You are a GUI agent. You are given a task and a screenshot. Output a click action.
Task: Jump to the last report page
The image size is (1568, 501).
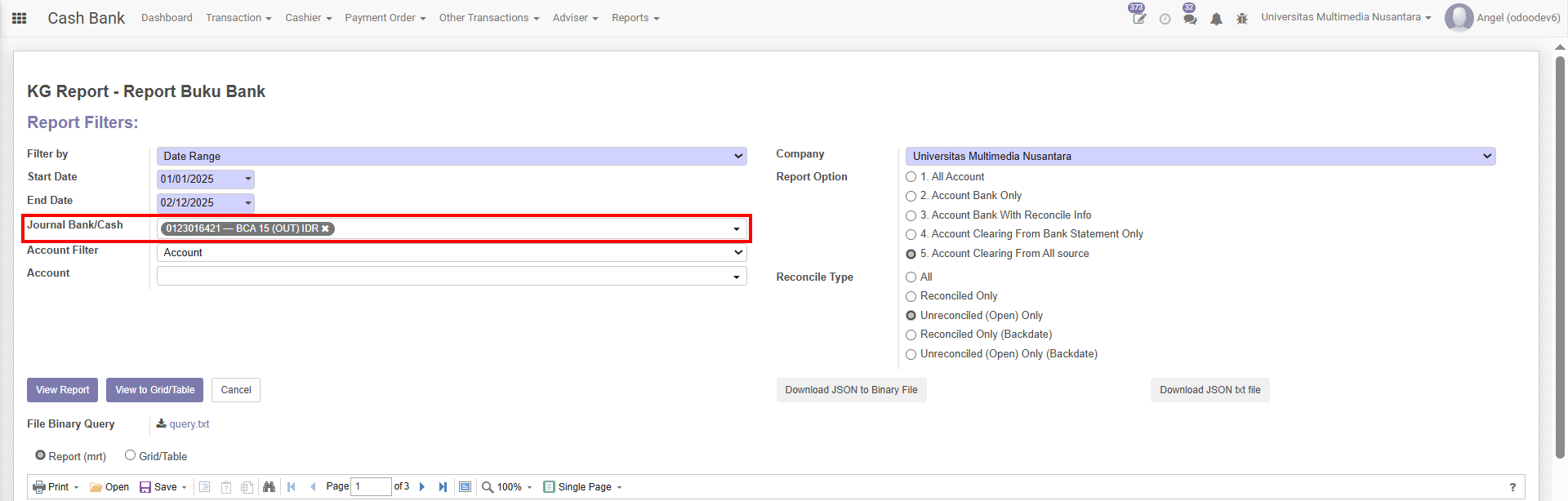coord(443,487)
